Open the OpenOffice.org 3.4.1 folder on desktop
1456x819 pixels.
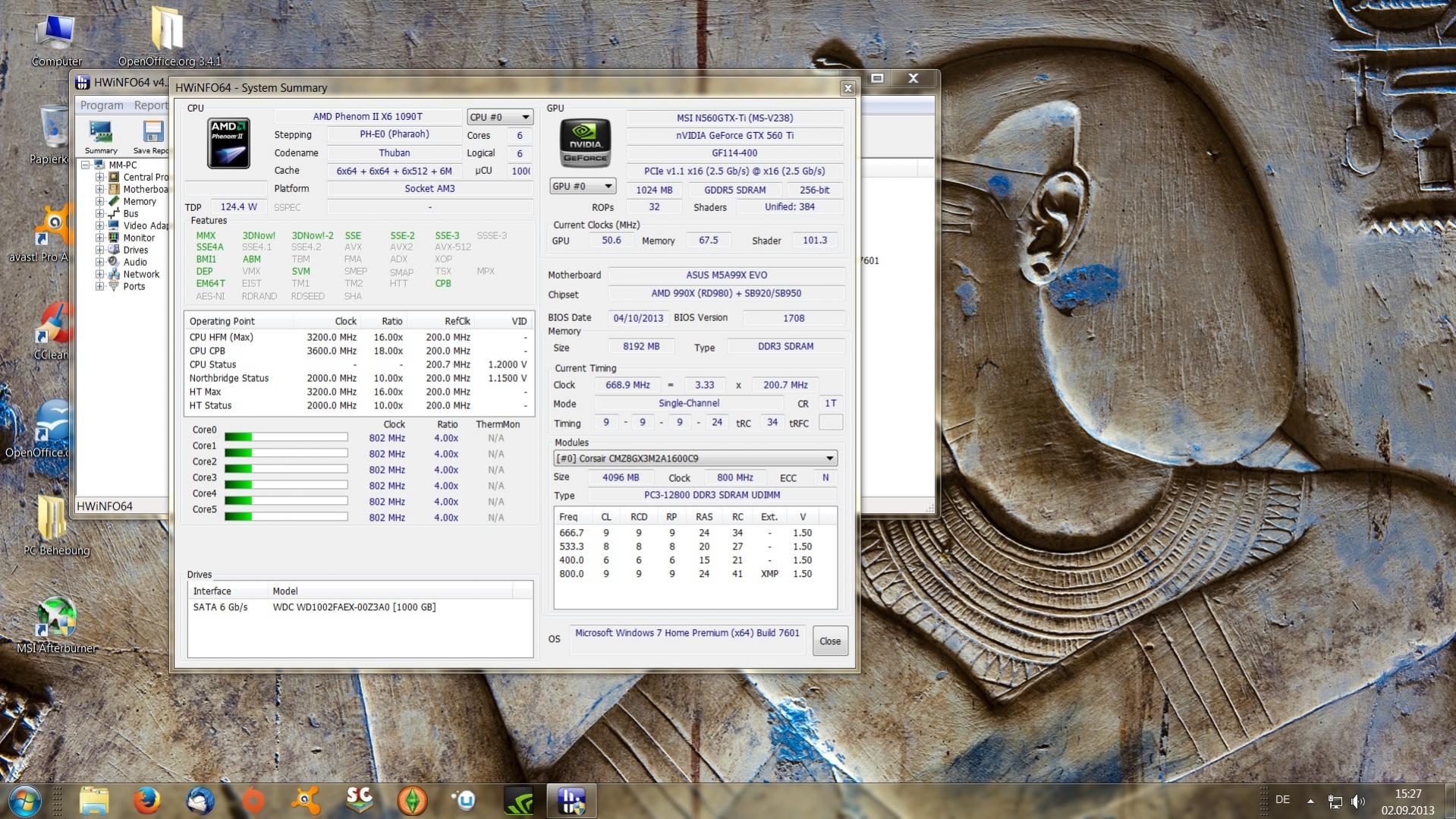(x=169, y=36)
